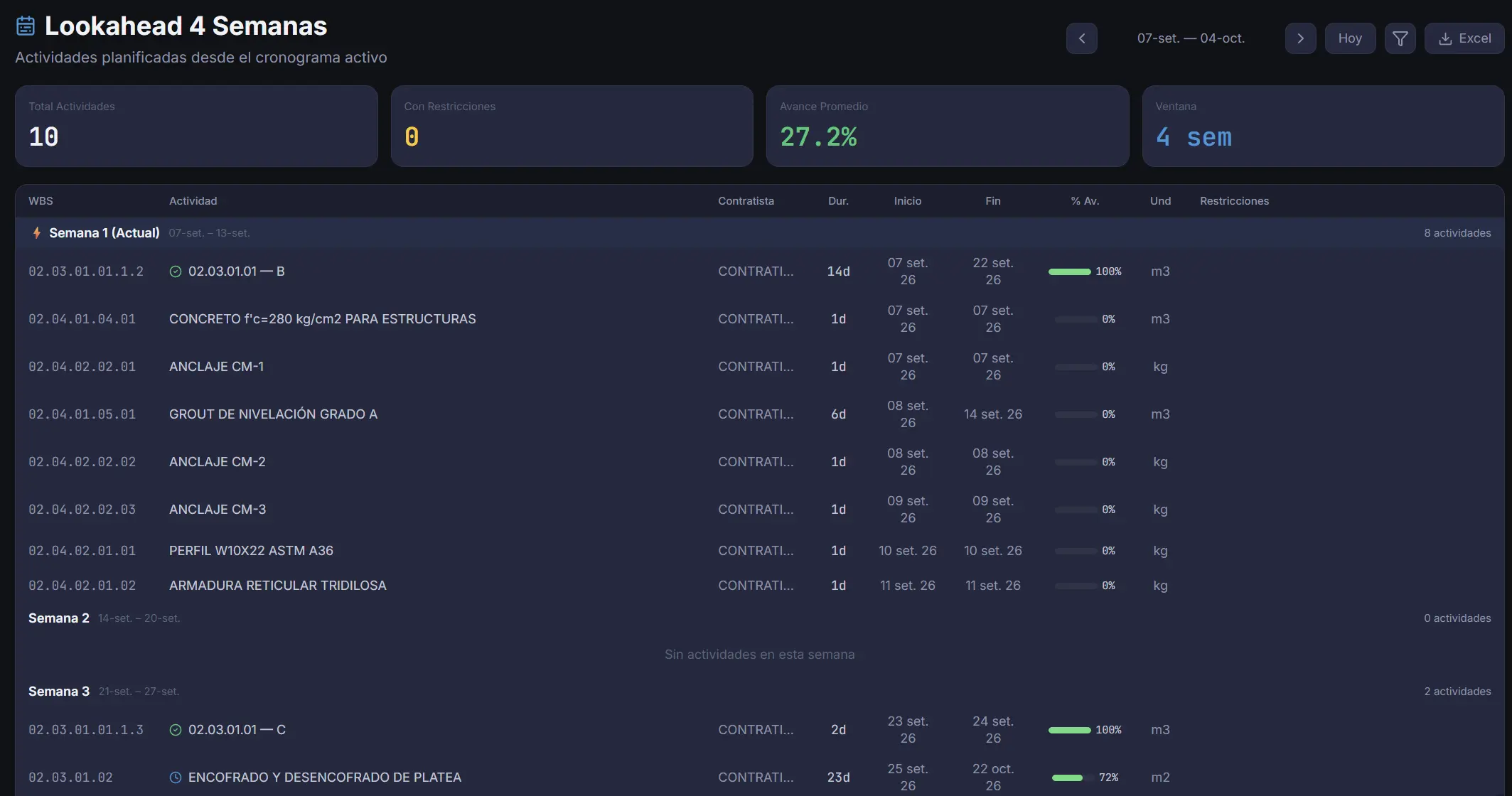Open the Ventana 4 sem card
1512x796 pixels.
pyautogui.click(x=1323, y=127)
